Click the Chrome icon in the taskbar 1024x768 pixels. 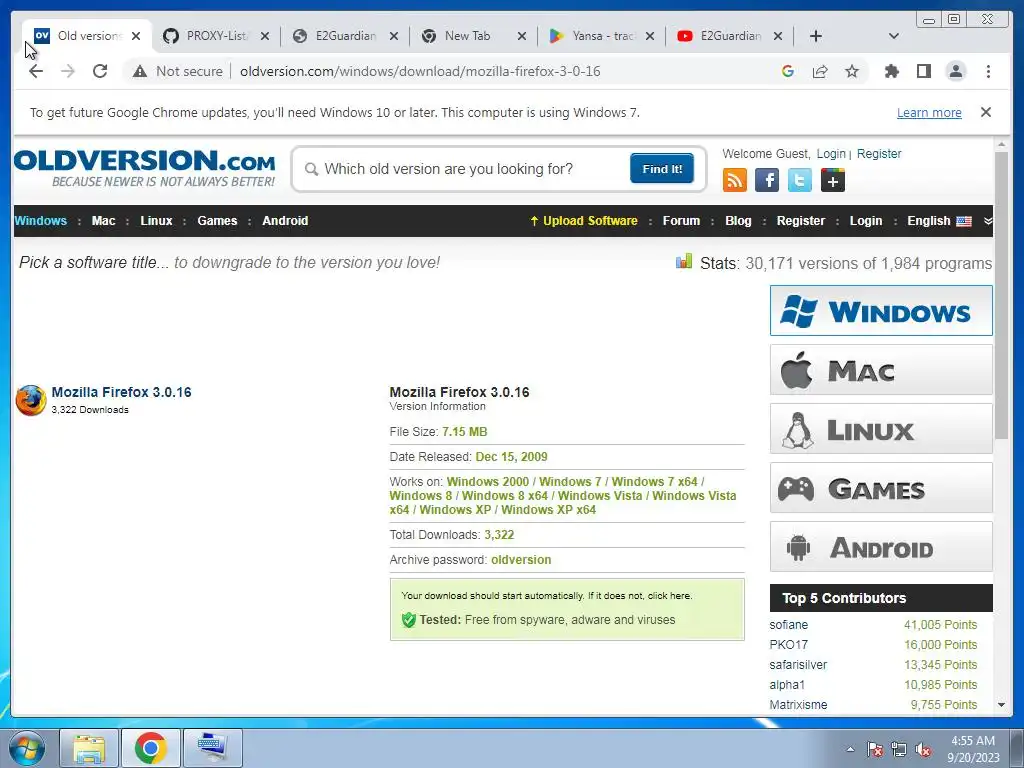151,748
